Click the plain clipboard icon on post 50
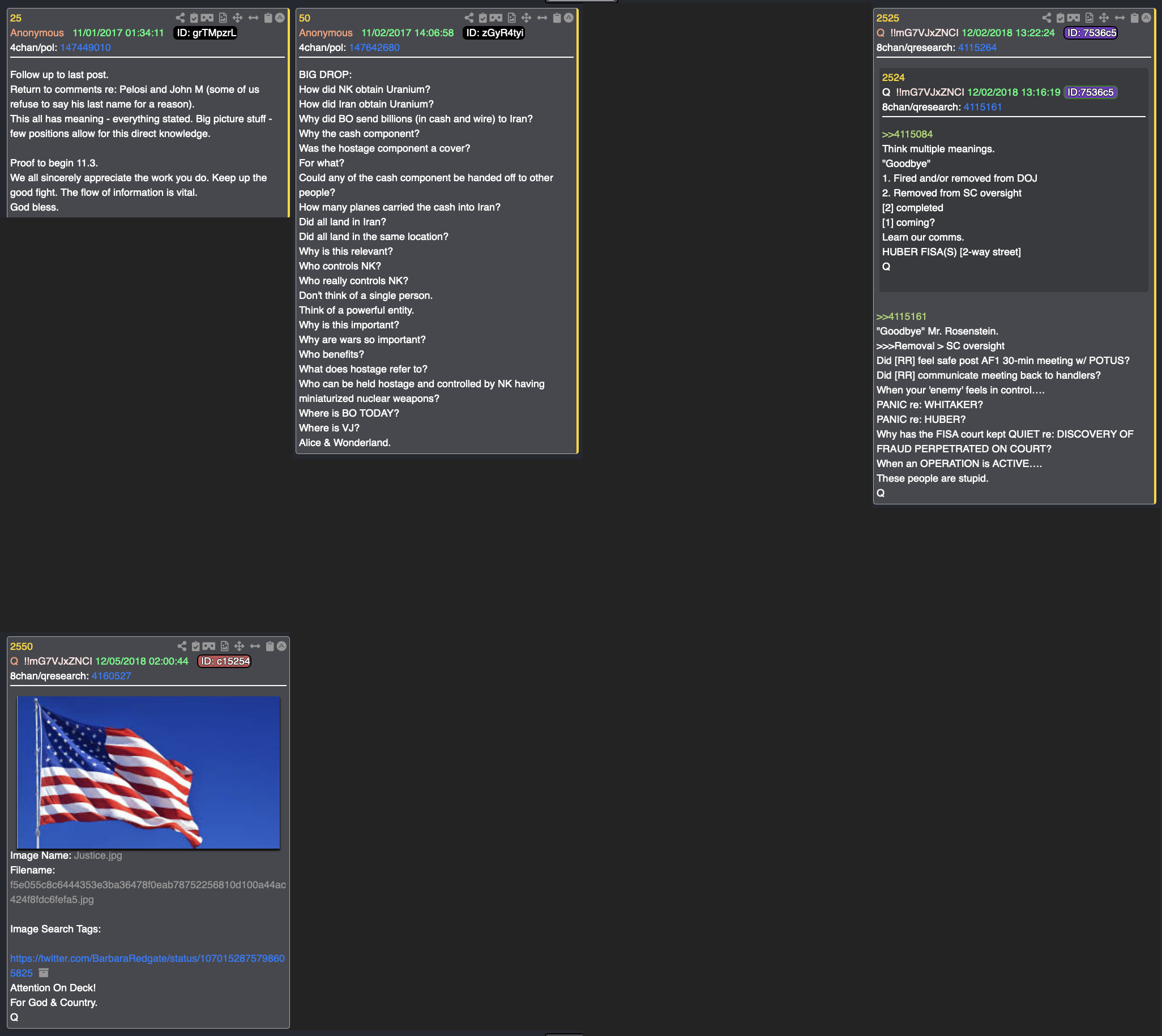The height and width of the screenshot is (1036, 1162). pyautogui.click(x=557, y=18)
